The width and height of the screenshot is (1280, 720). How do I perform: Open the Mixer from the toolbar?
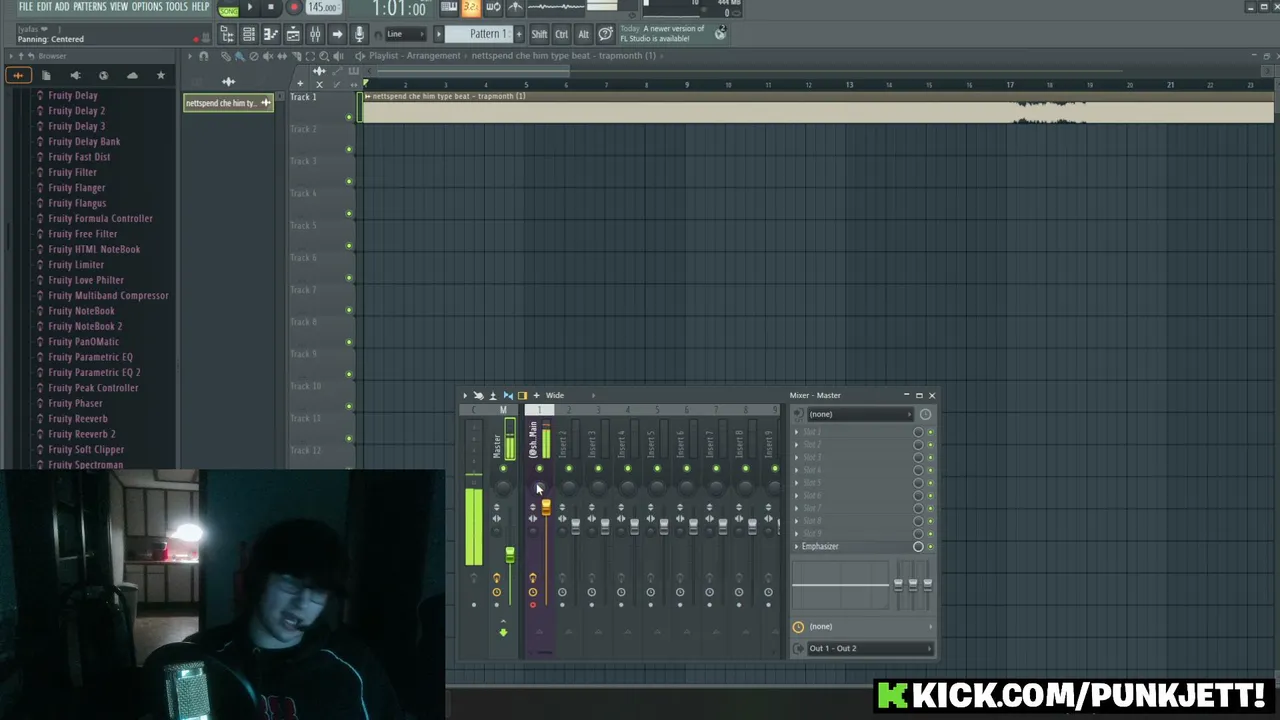(315, 34)
